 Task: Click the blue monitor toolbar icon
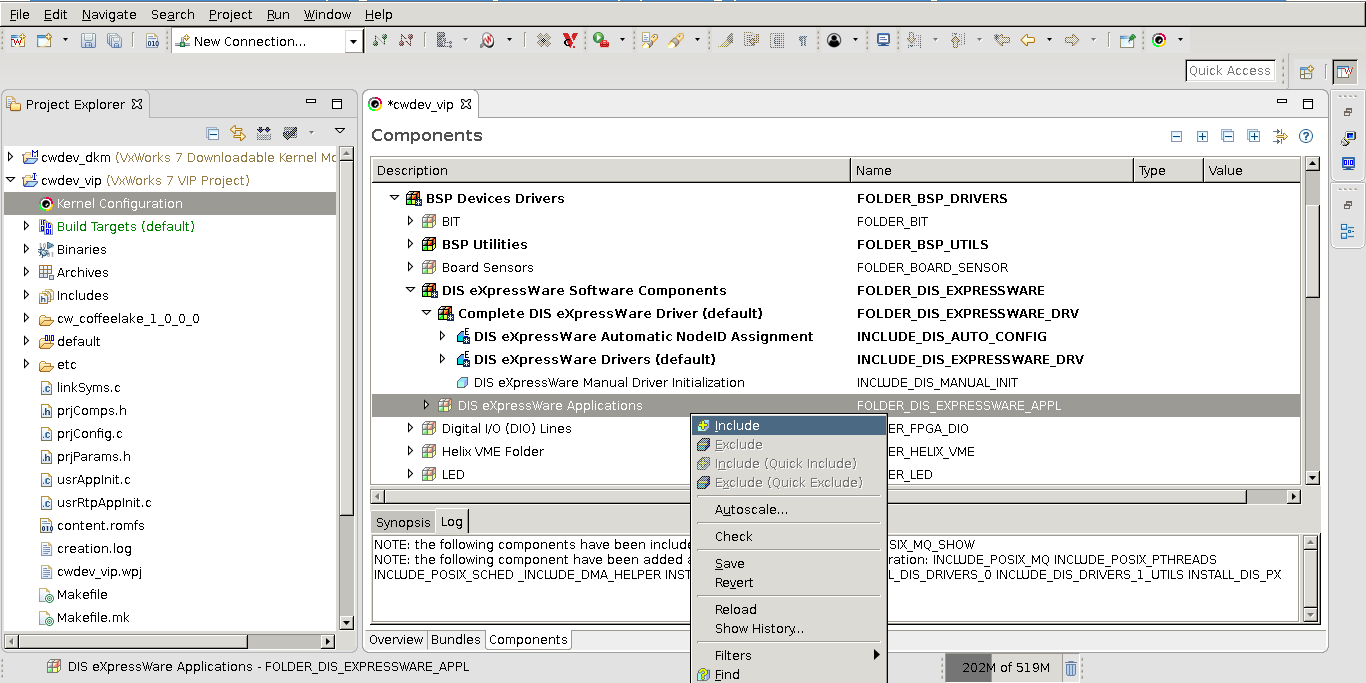[x=883, y=41]
